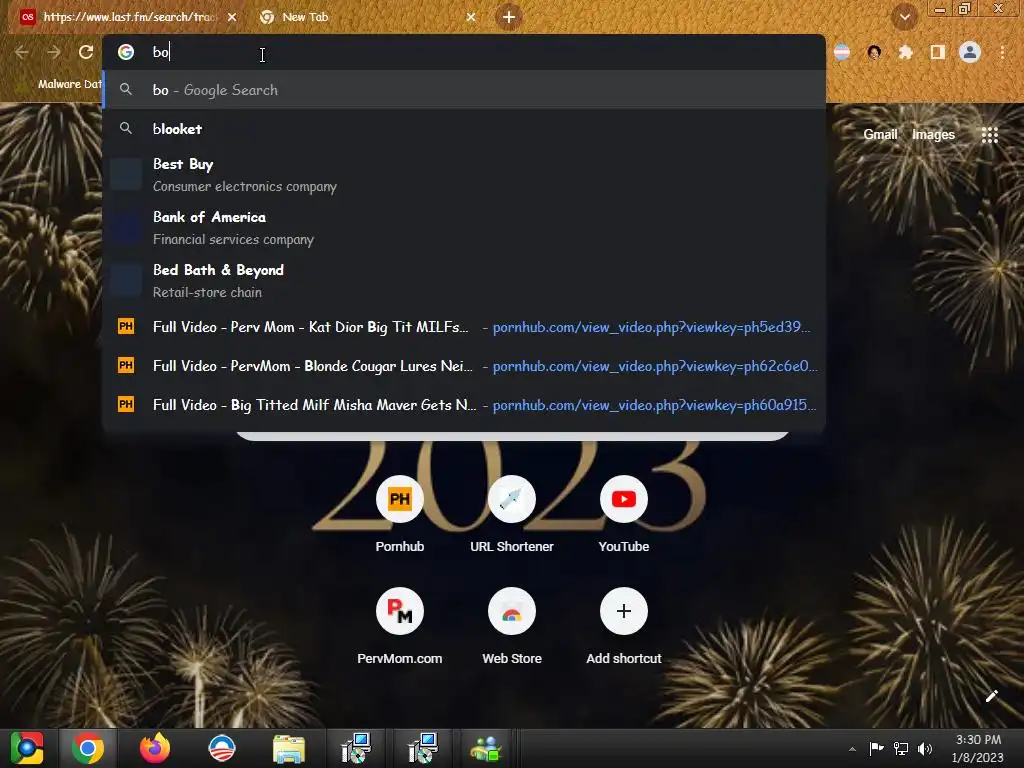
Task: Click the Google logo icon in the address bar
Action: click(x=126, y=52)
